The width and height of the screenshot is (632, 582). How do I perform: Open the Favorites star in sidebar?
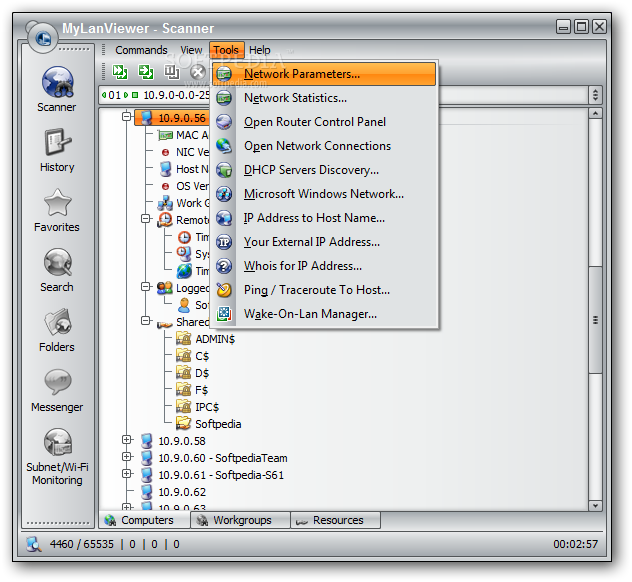pos(57,210)
